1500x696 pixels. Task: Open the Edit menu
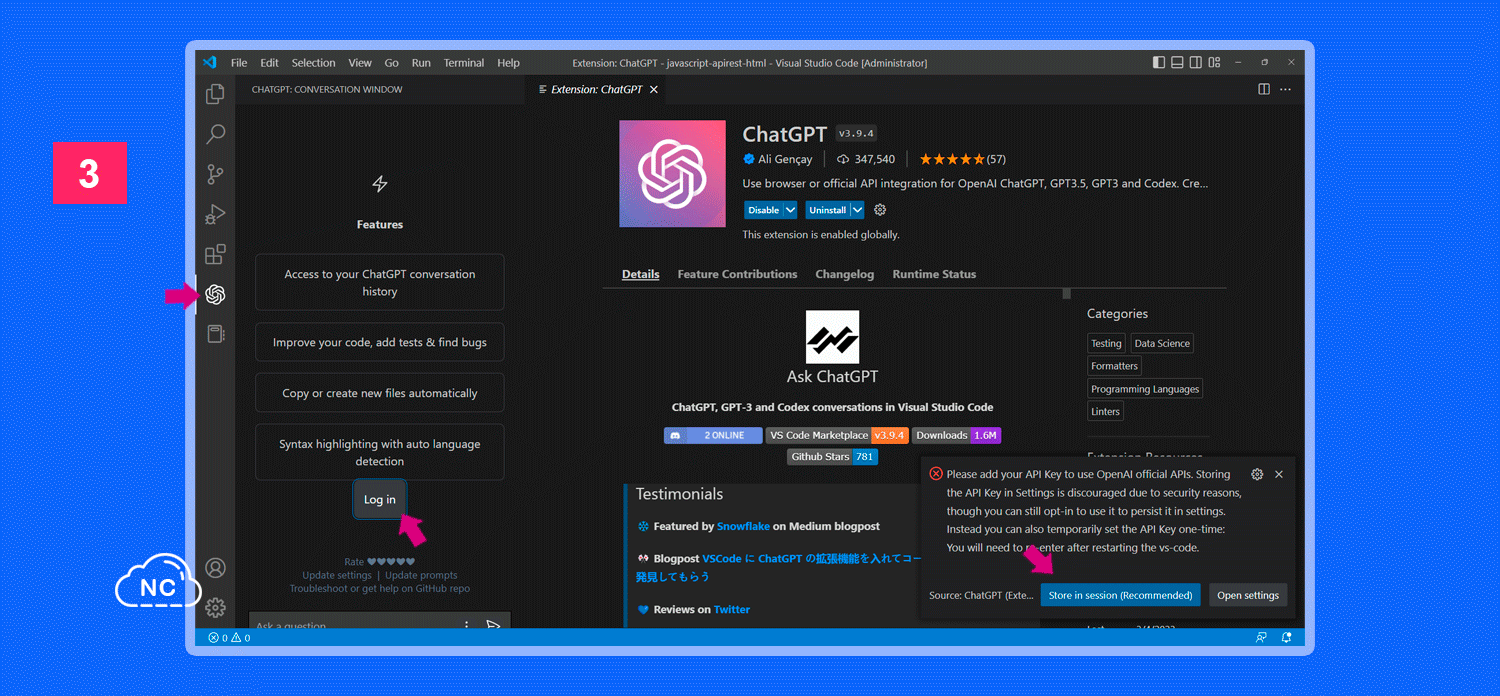click(x=270, y=62)
